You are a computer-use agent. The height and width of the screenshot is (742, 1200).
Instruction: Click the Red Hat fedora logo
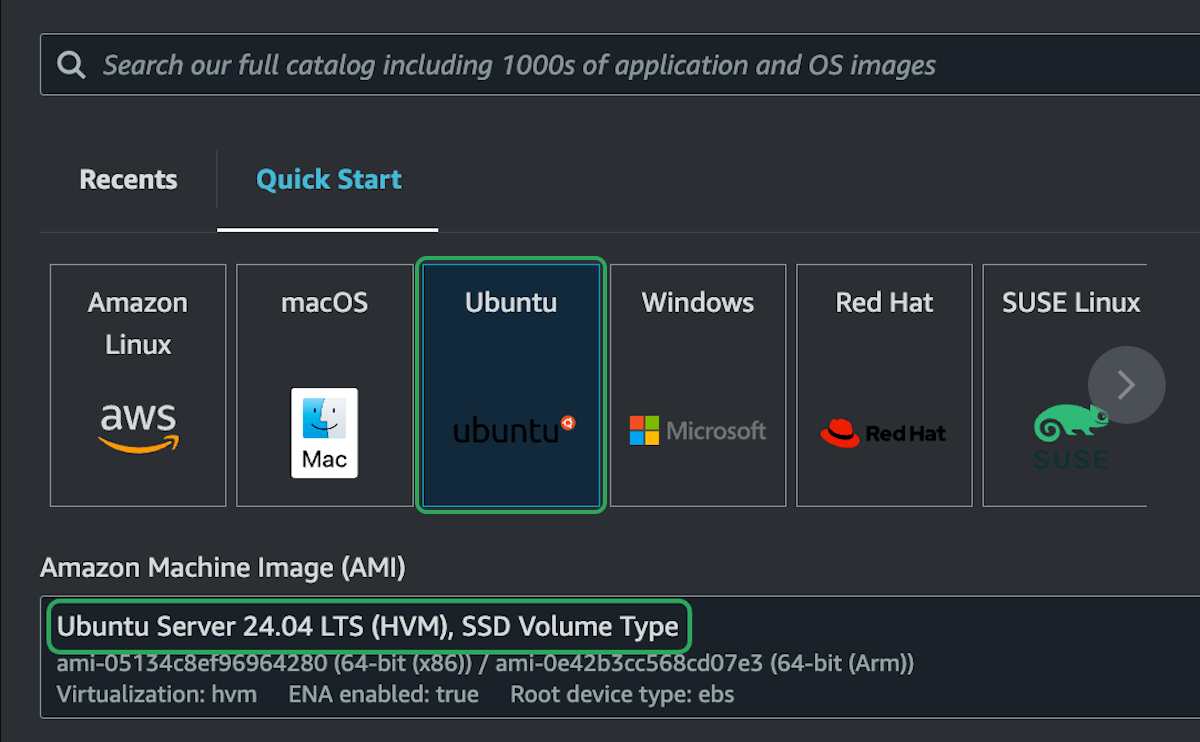(x=883, y=433)
